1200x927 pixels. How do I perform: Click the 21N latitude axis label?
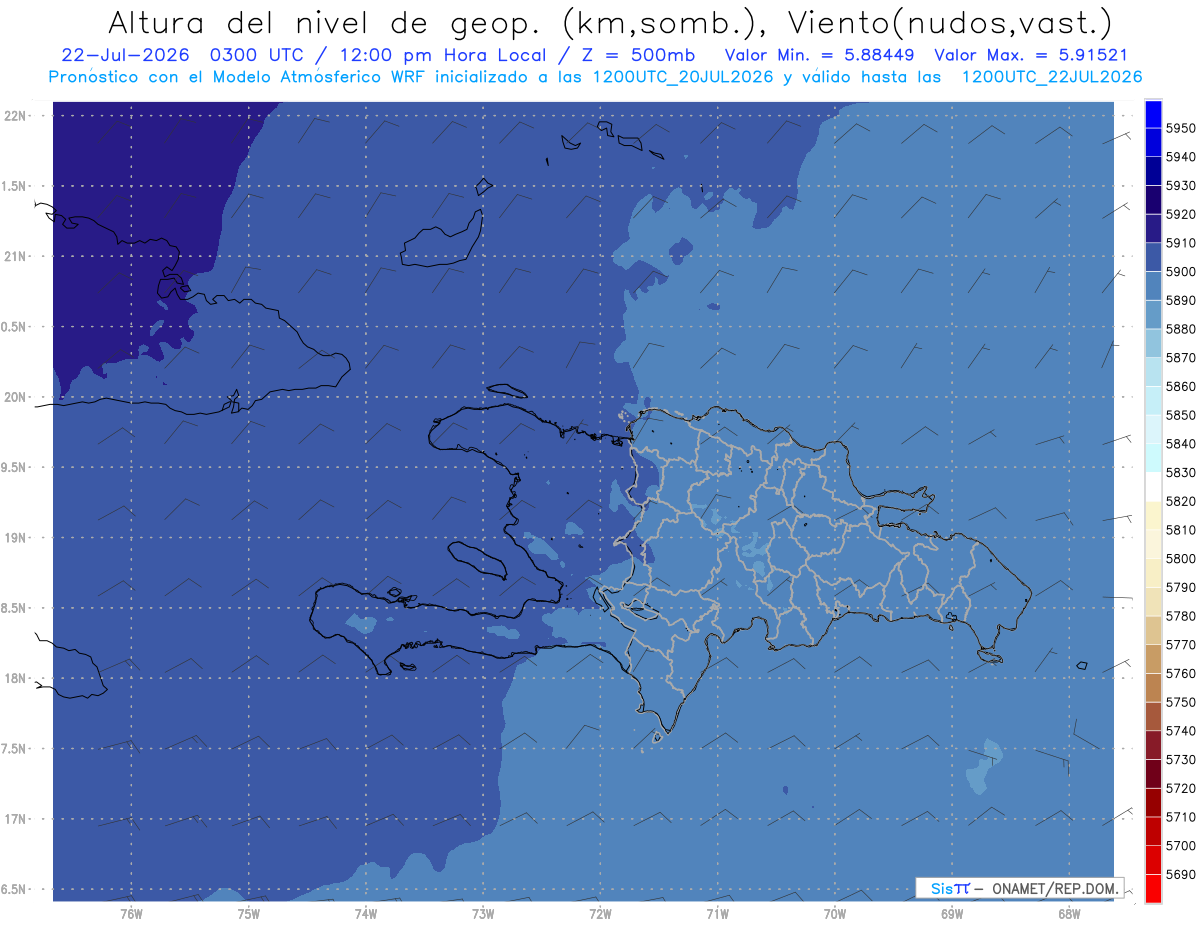[x=14, y=256]
